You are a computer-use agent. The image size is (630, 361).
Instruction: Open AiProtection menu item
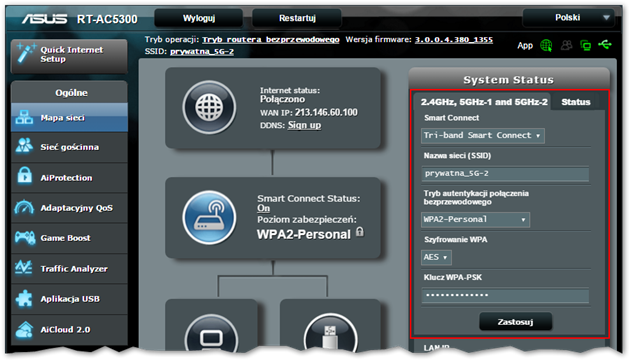click(70, 178)
